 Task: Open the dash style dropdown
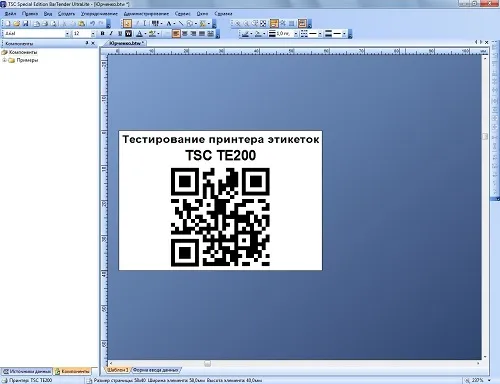click(320, 34)
